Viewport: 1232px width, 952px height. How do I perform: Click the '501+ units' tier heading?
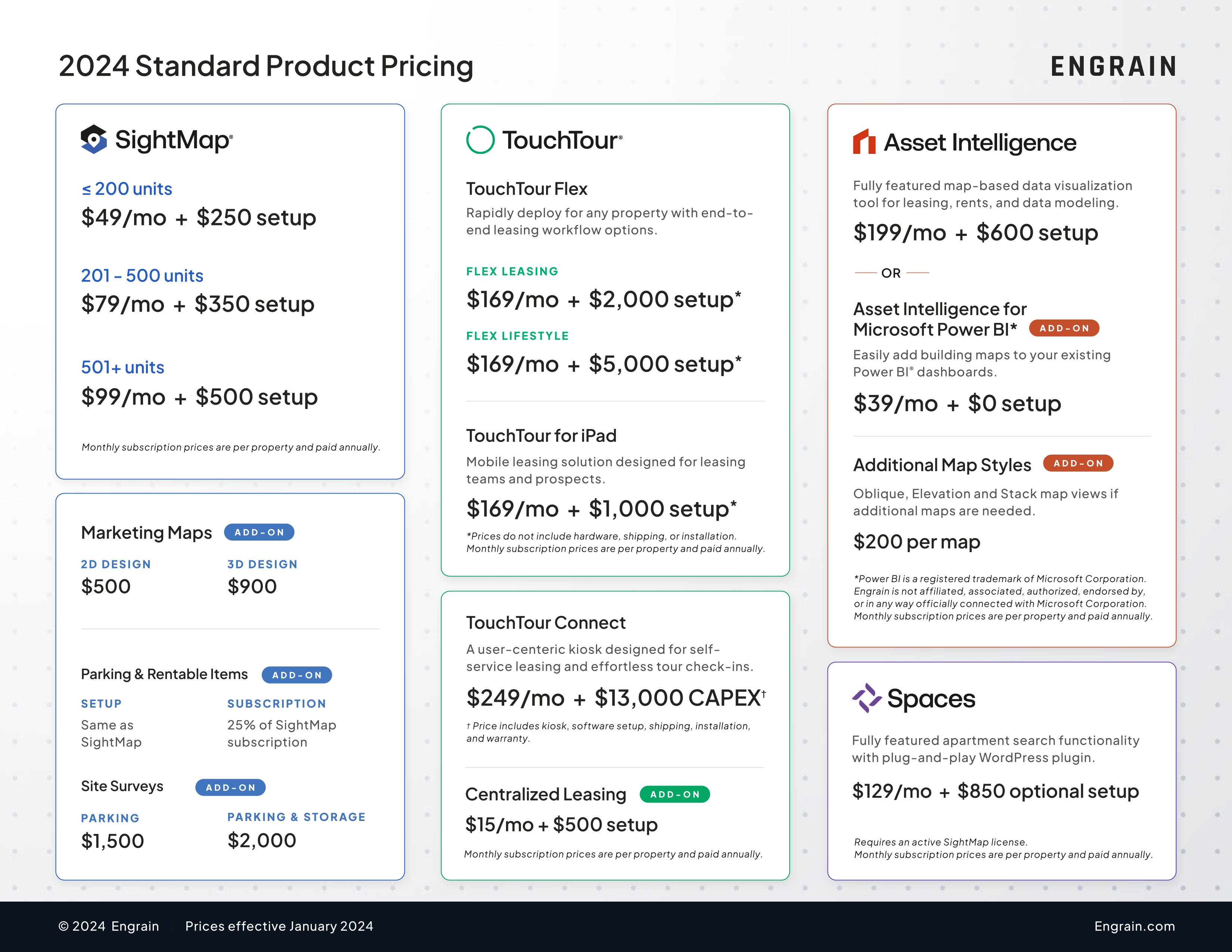click(123, 368)
